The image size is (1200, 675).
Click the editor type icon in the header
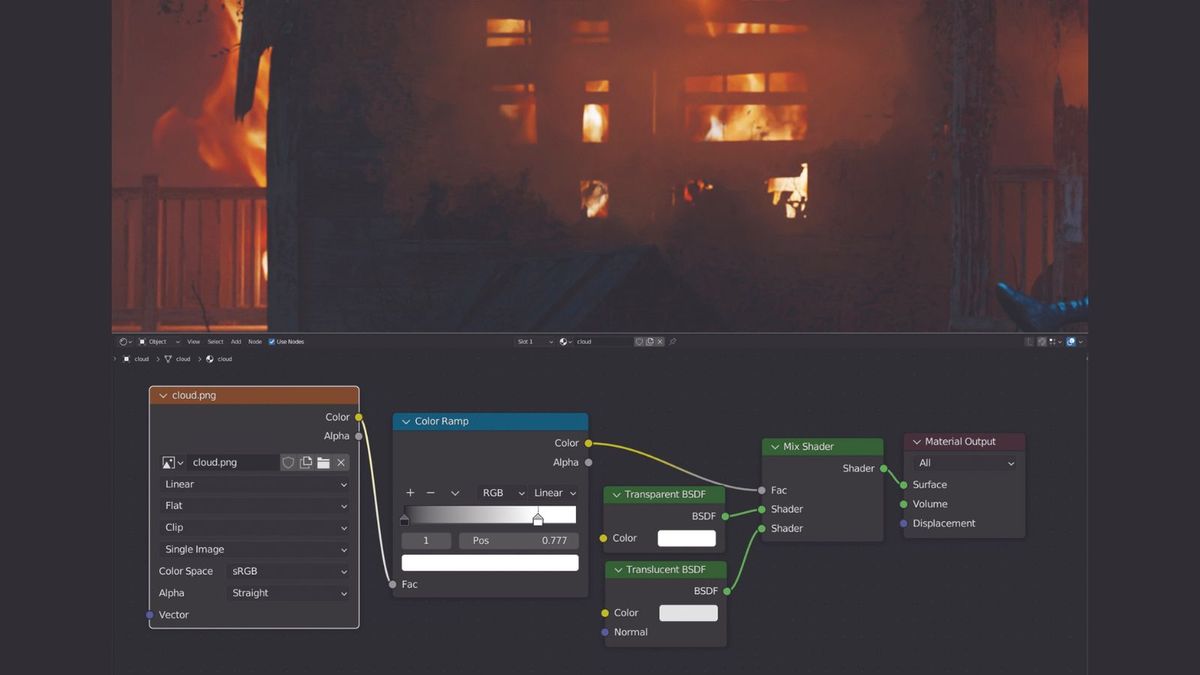point(122,341)
